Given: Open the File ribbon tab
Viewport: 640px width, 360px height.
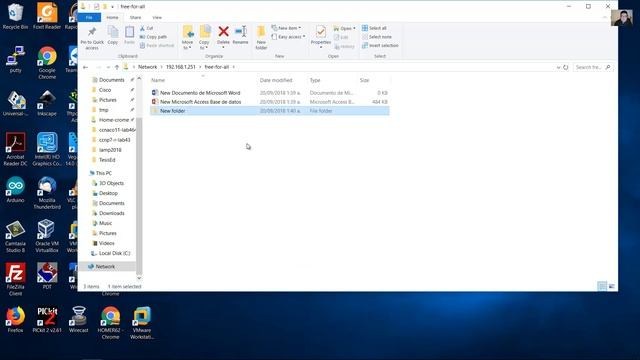Looking at the screenshot, I should [89, 18].
